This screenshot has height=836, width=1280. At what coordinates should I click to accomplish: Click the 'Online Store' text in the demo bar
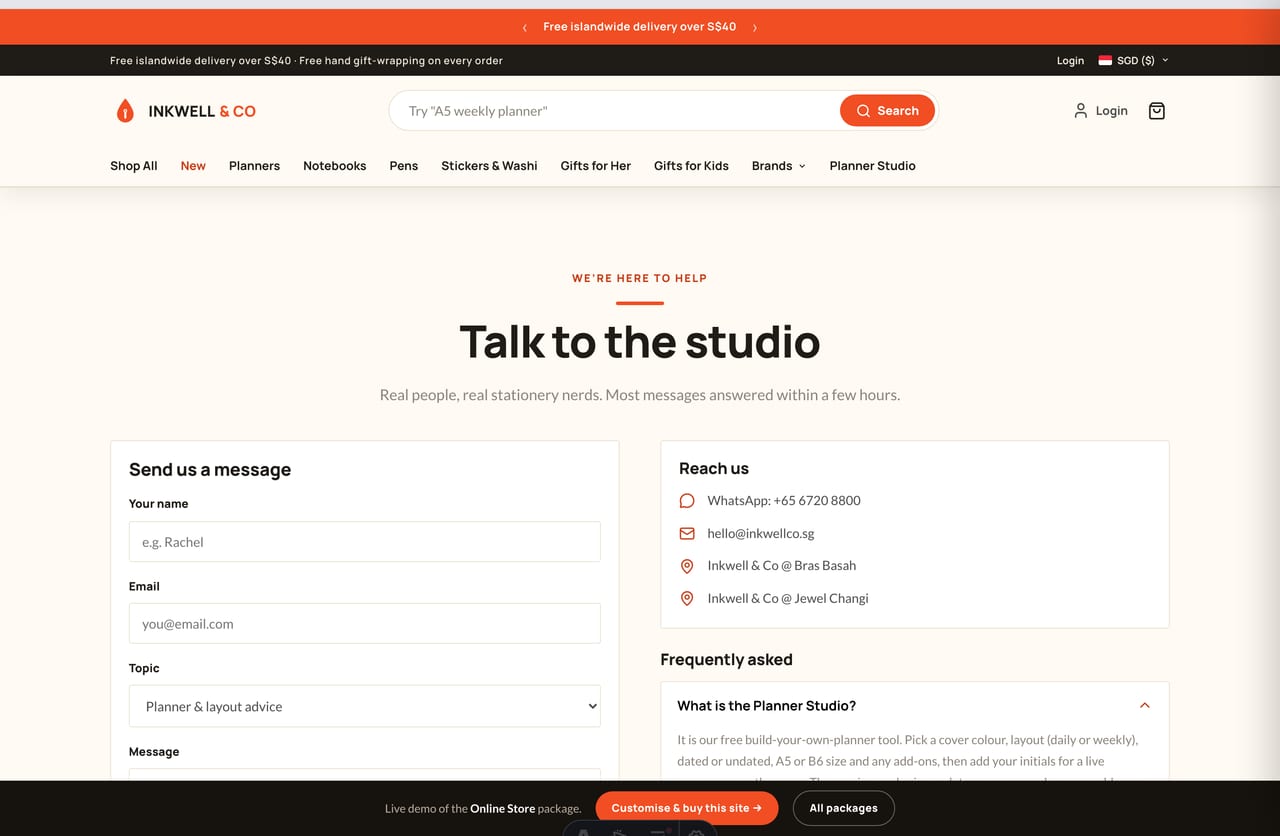click(x=503, y=808)
